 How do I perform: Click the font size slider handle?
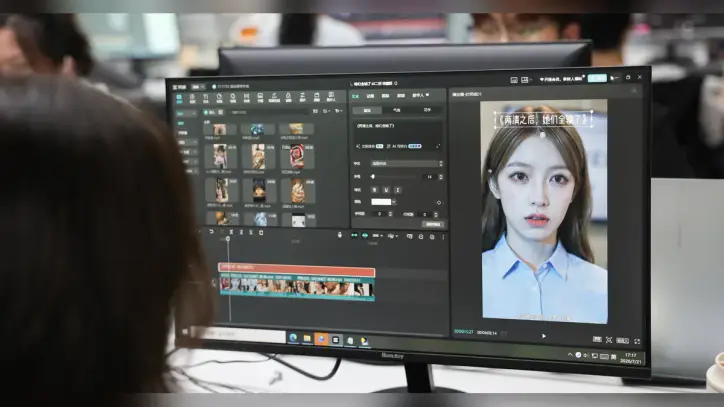click(373, 176)
